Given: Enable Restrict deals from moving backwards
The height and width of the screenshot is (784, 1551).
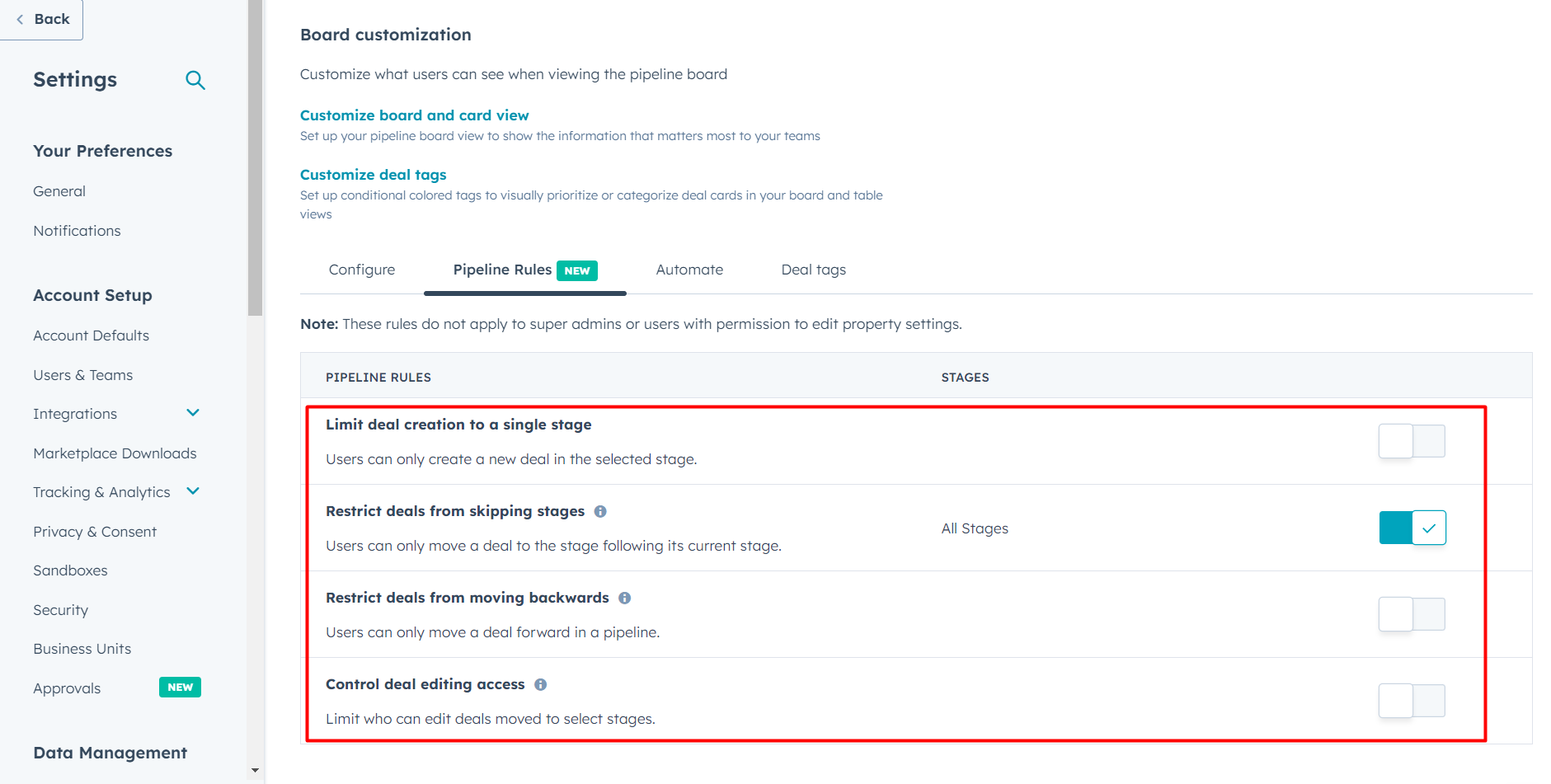Looking at the screenshot, I should coord(1412,614).
